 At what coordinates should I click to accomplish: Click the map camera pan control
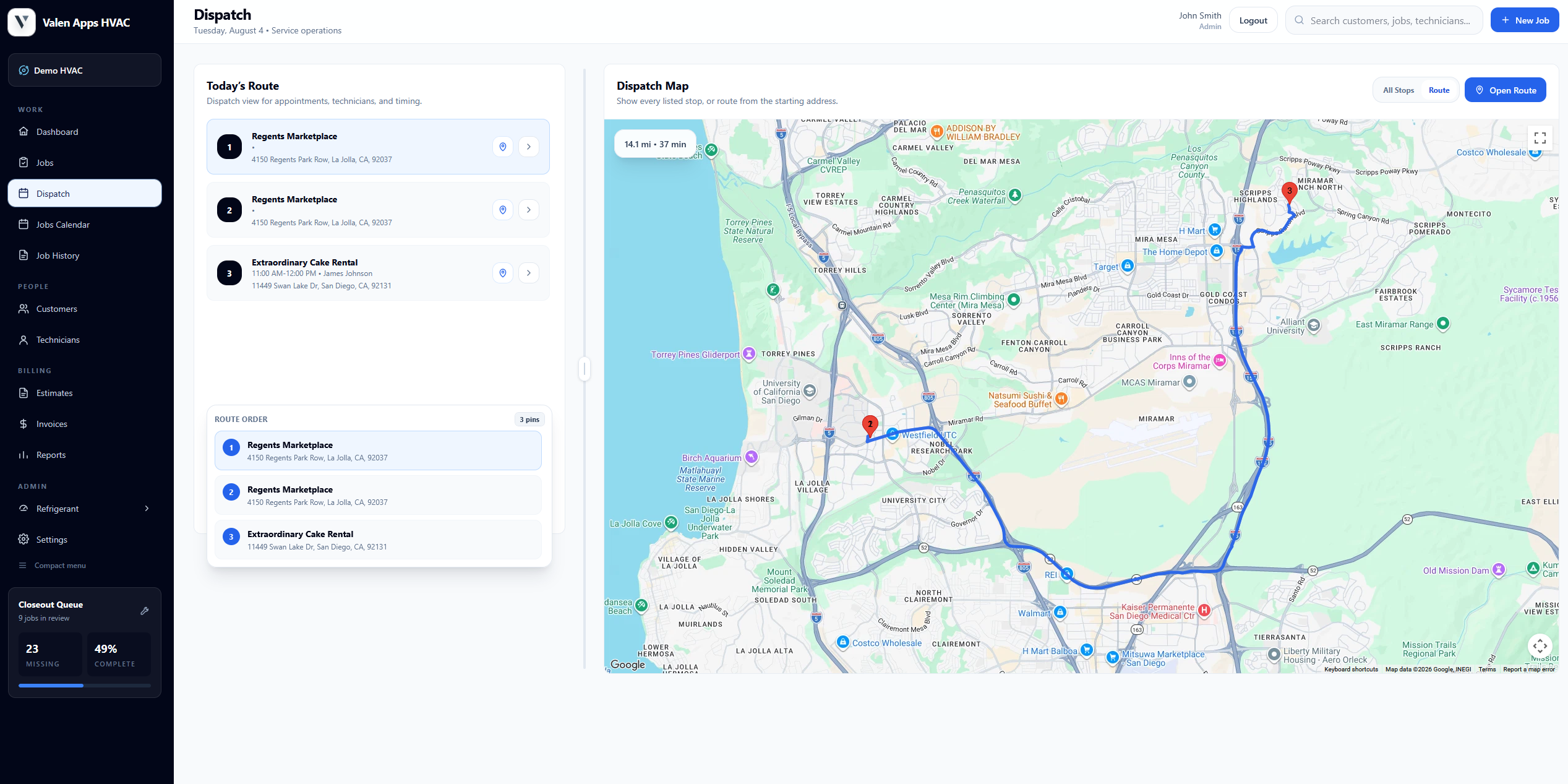pos(1540,646)
